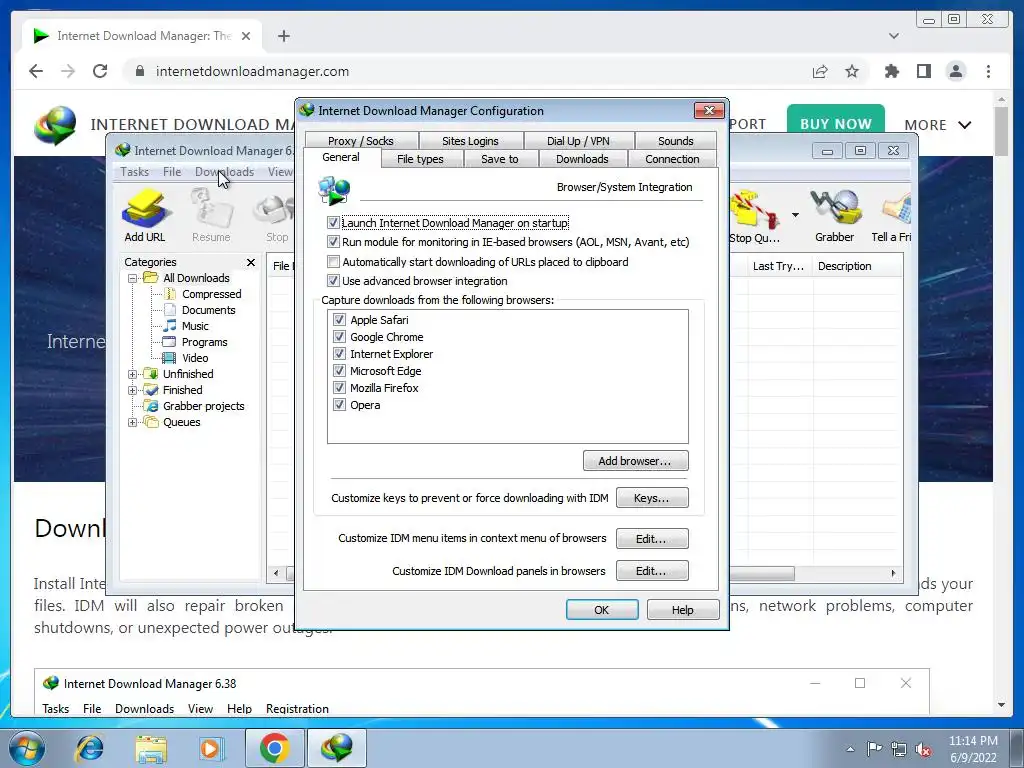This screenshot has width=1024, height=768.
Task: Switch to Proxy / Socks tab
Action: (360, 140)
